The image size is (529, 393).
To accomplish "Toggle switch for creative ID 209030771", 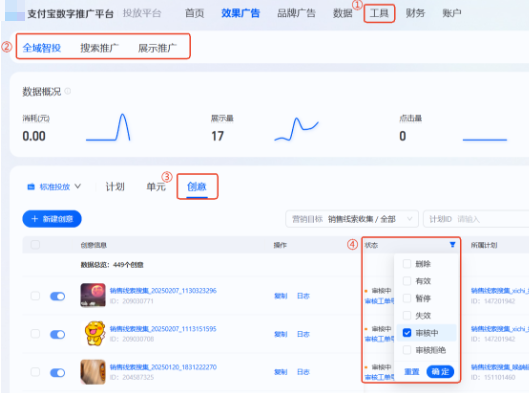I will [x=57, y=296].
